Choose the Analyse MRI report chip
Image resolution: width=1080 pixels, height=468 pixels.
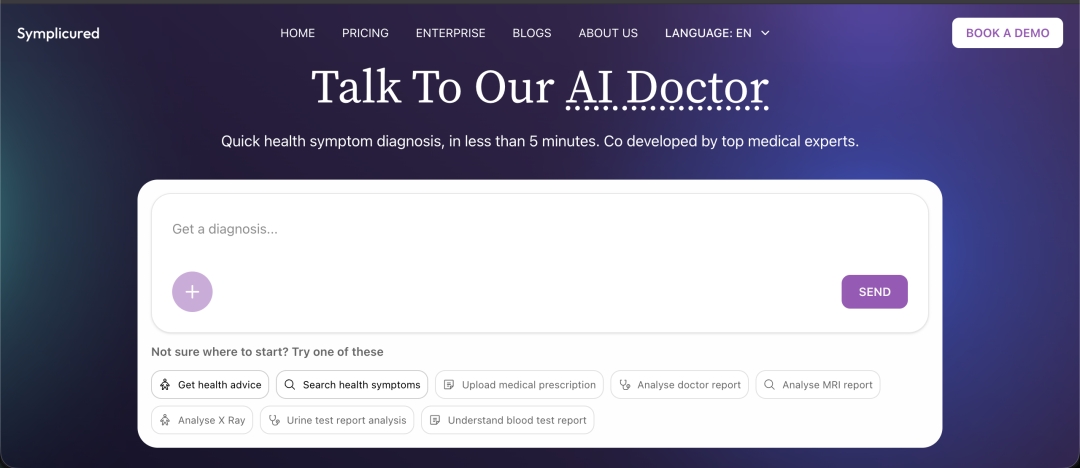coord(818,385)
